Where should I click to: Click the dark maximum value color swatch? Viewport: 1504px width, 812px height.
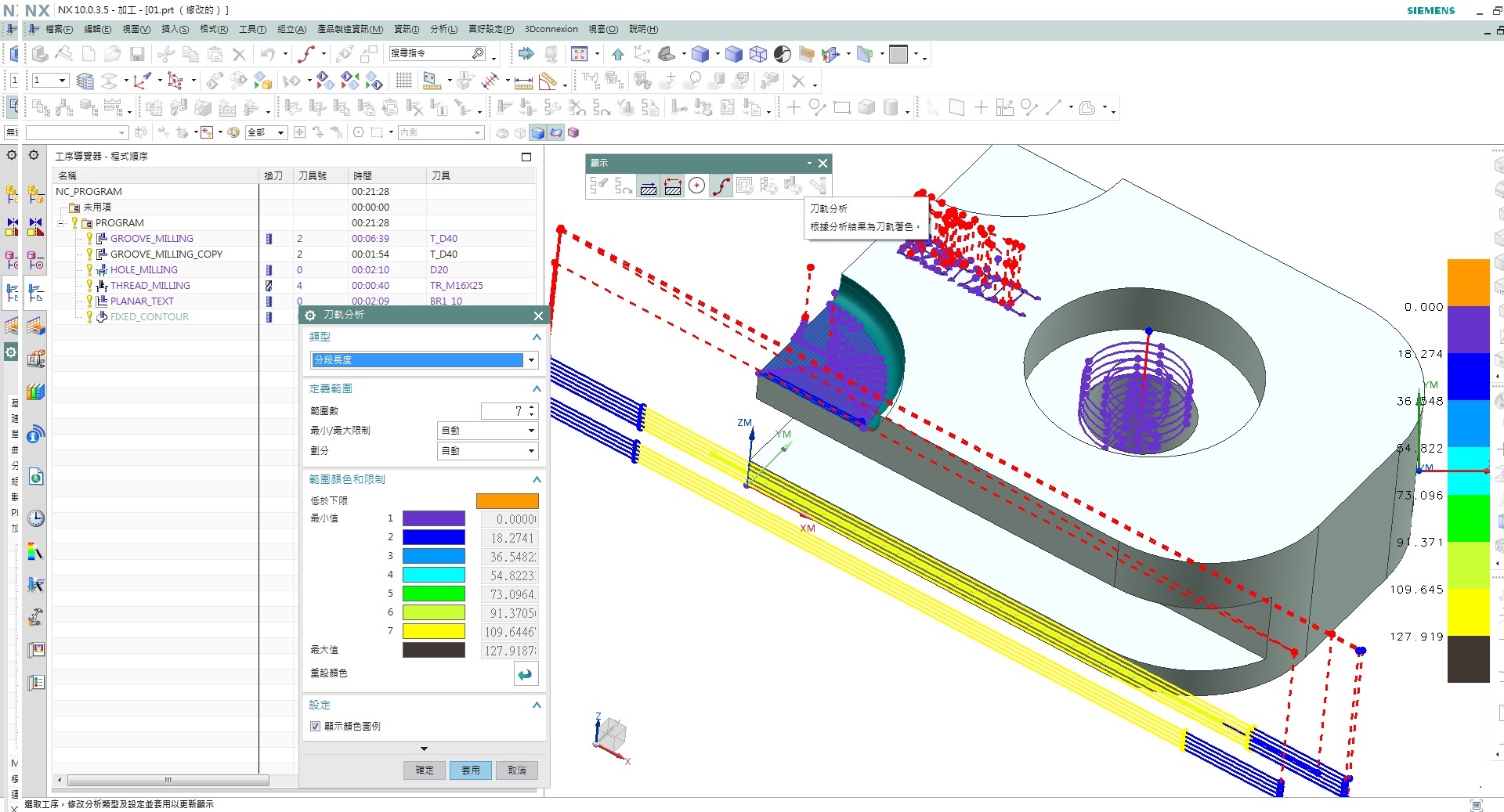pyautogui.click(x=434, y=650)
